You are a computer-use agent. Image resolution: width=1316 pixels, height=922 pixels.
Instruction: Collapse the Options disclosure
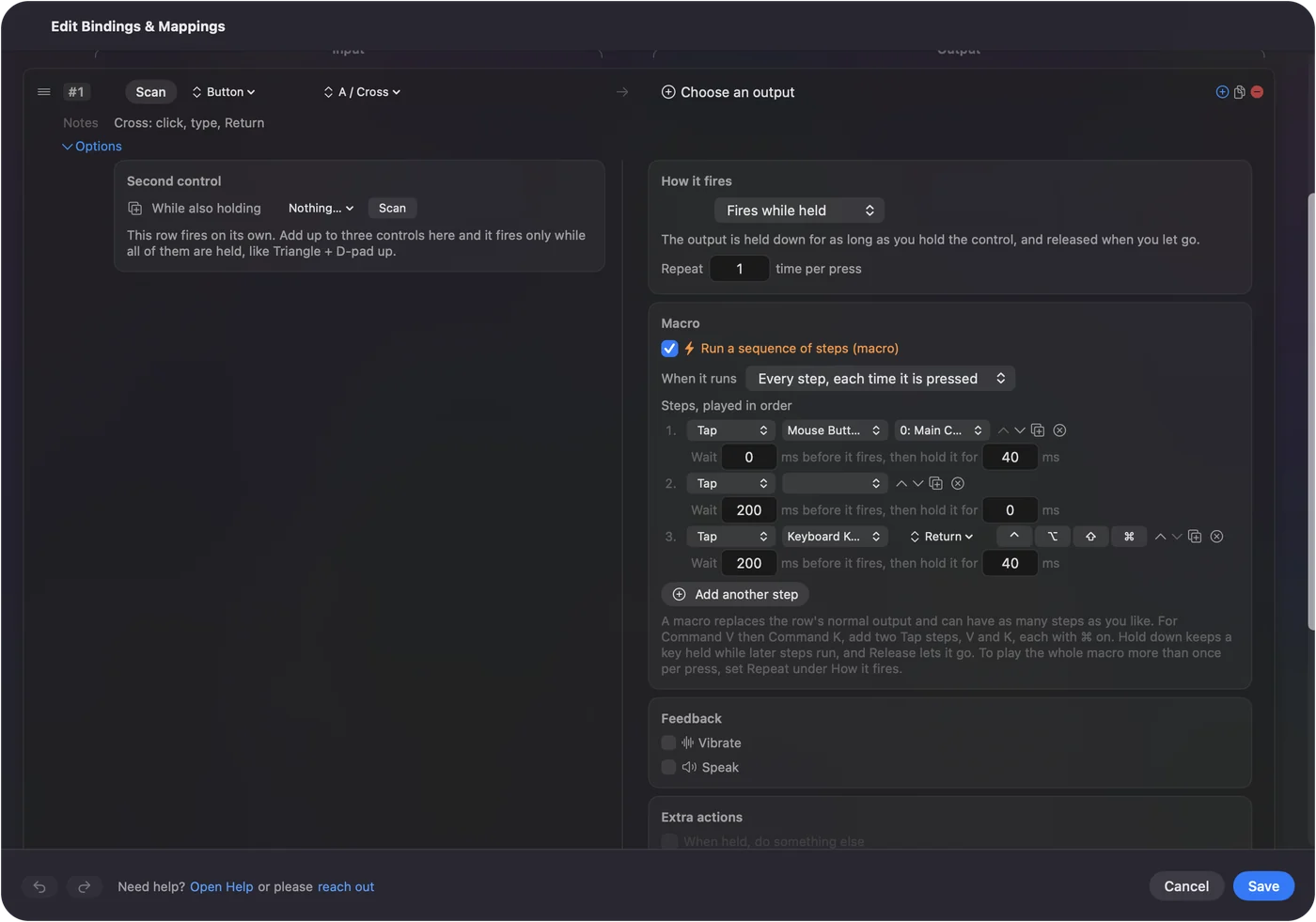92,147
